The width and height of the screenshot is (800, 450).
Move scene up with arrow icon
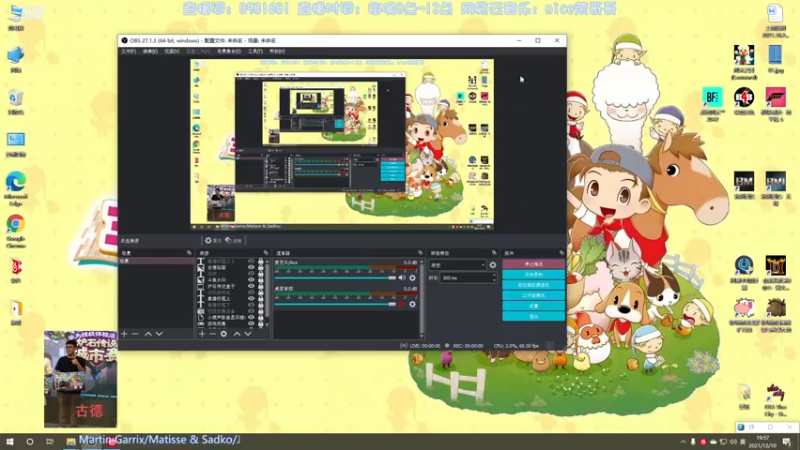[148, 334]
